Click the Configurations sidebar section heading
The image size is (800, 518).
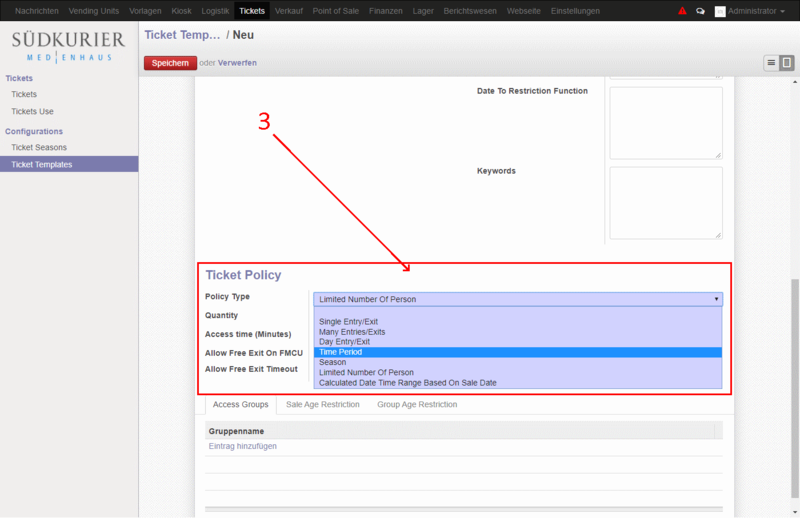pos(34,131)
